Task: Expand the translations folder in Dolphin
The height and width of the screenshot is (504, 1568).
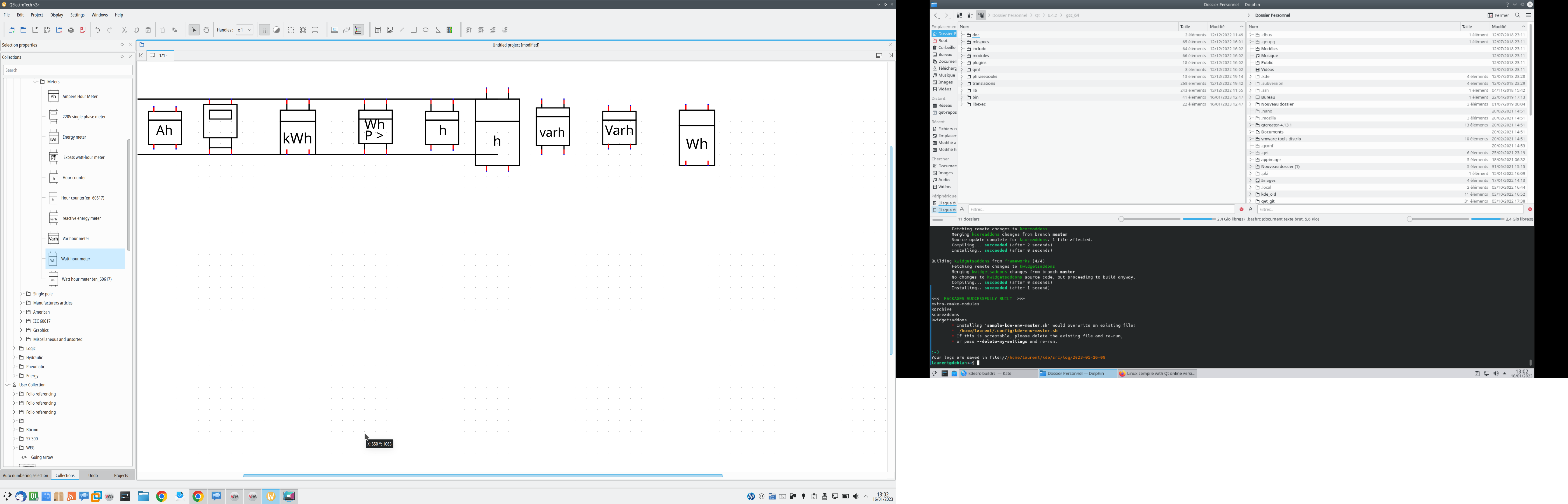Action: point(962,83)
